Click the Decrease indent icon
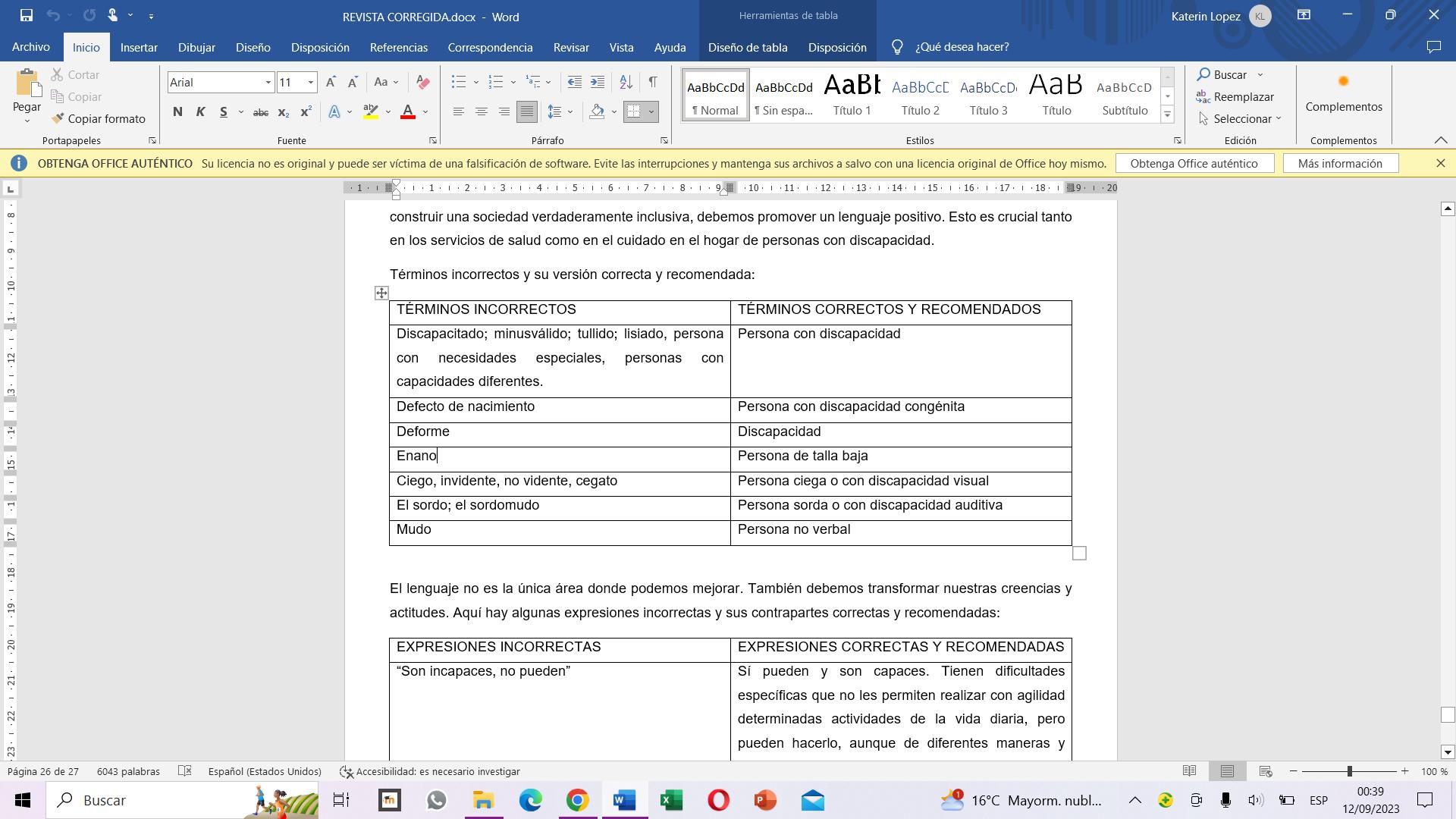Viewport: 1456px width, 819px height. click(575, 82)
